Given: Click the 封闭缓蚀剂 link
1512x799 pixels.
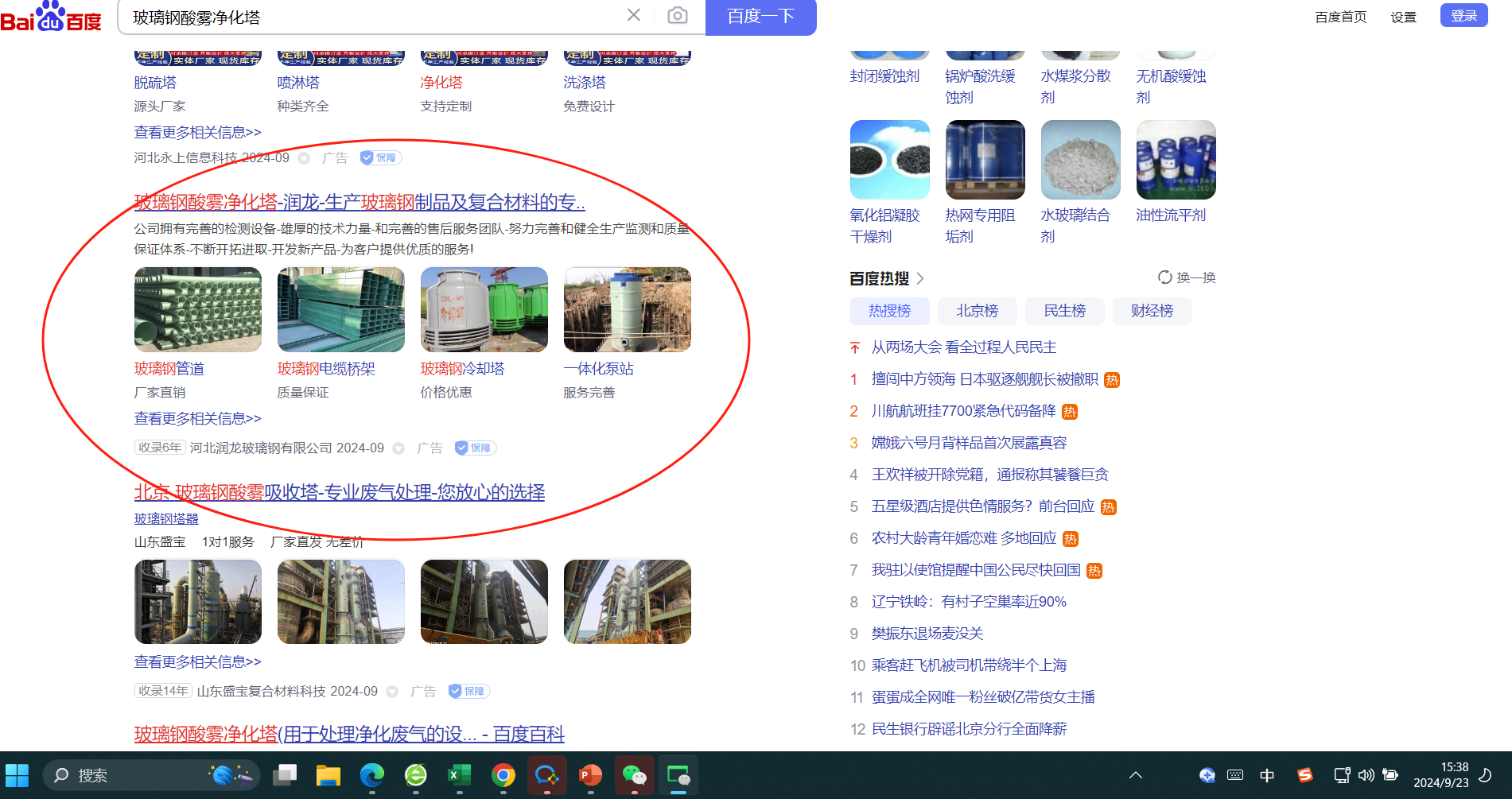Looking at the screenshot, I should pos(884,76).
